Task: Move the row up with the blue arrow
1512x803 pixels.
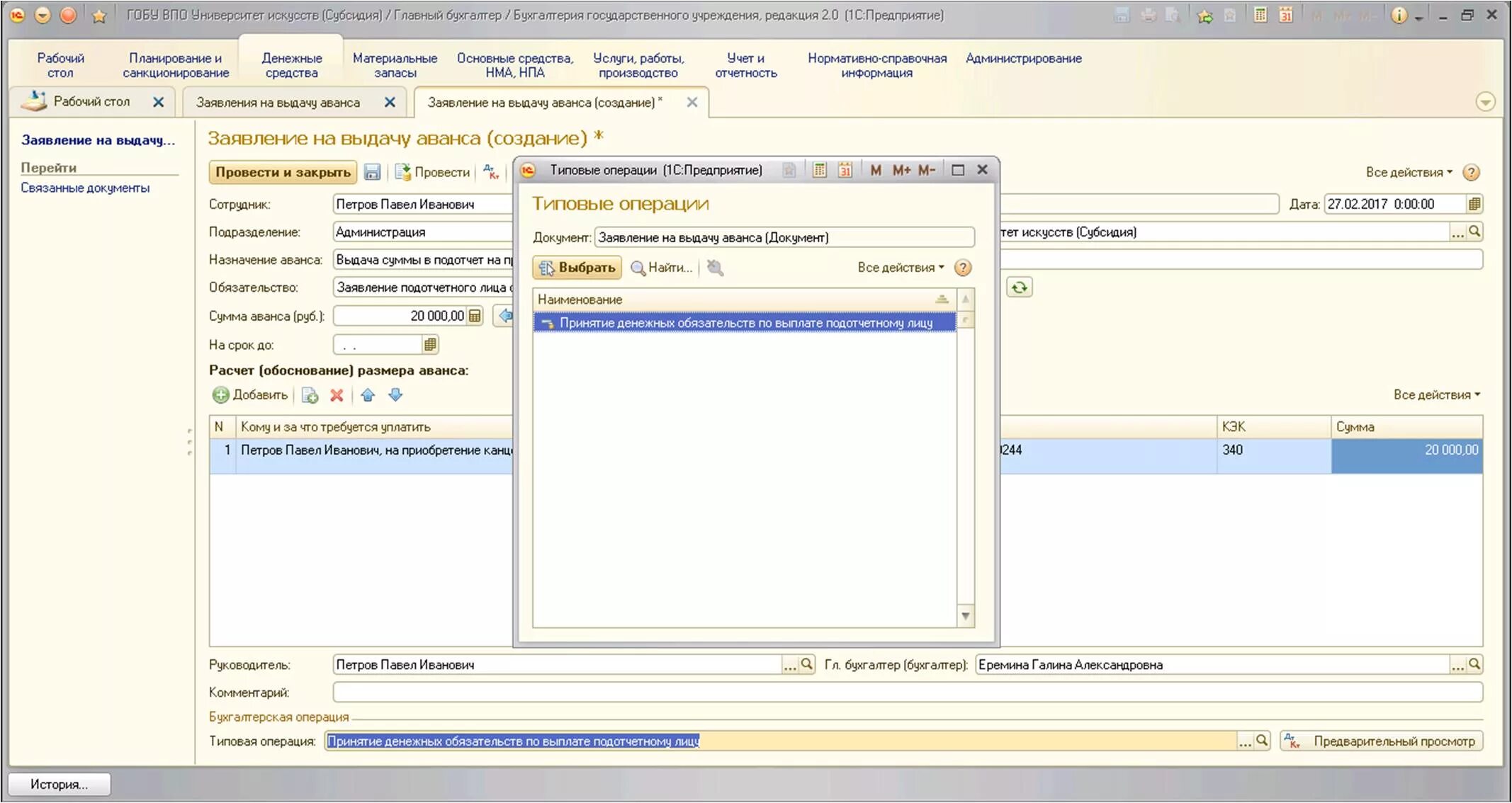Action: tap(368, 395)
